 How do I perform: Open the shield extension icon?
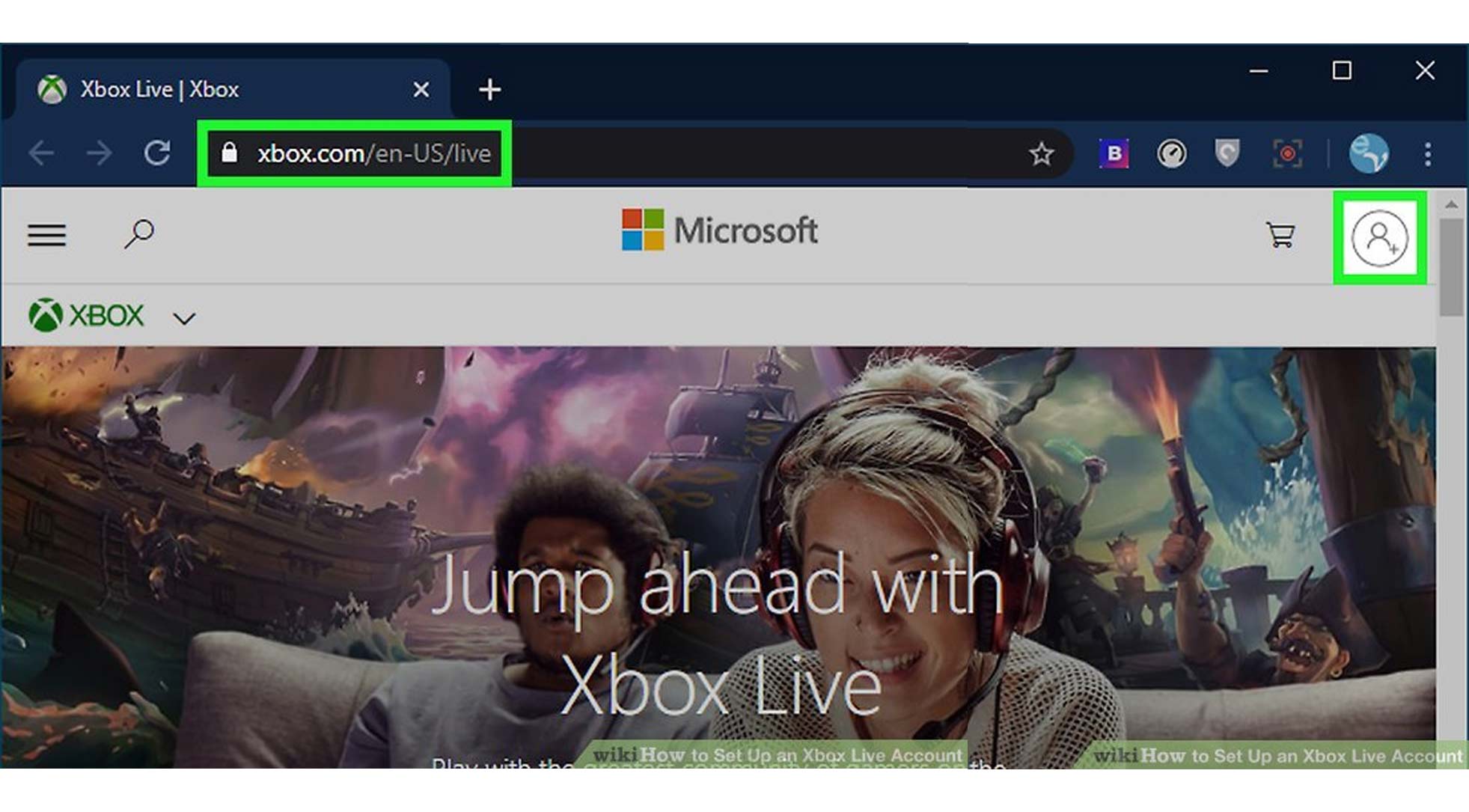1227,153
